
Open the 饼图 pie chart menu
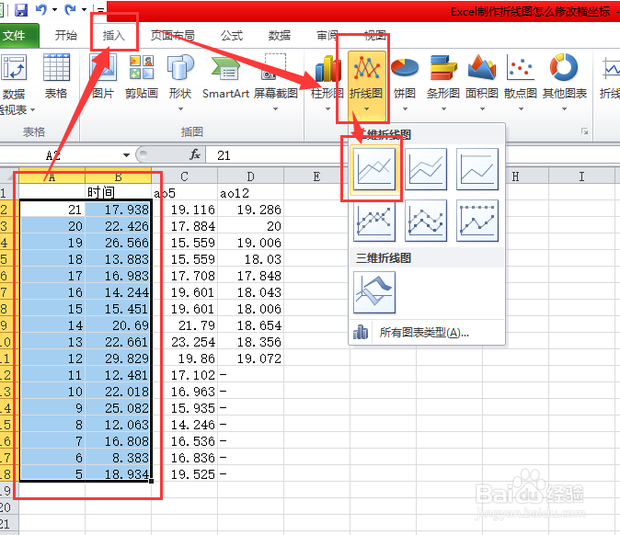click(405, 82)
